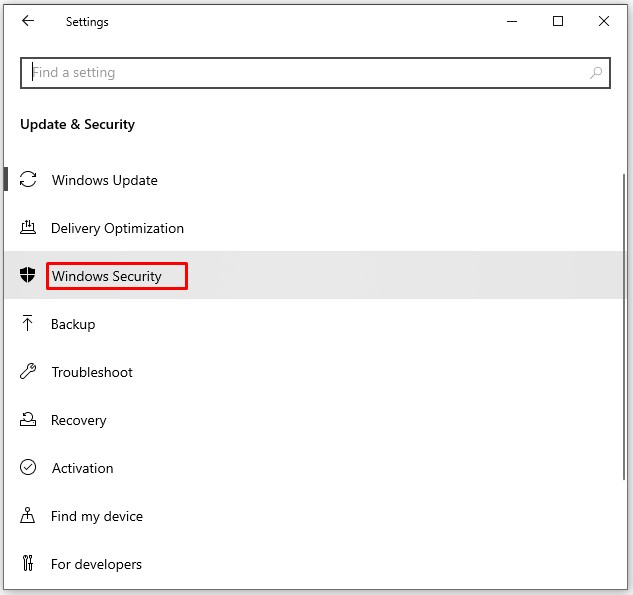This screenshot has height=595, width=633.
Task: Focus the Find a setting search box
Action: [300, 73]
